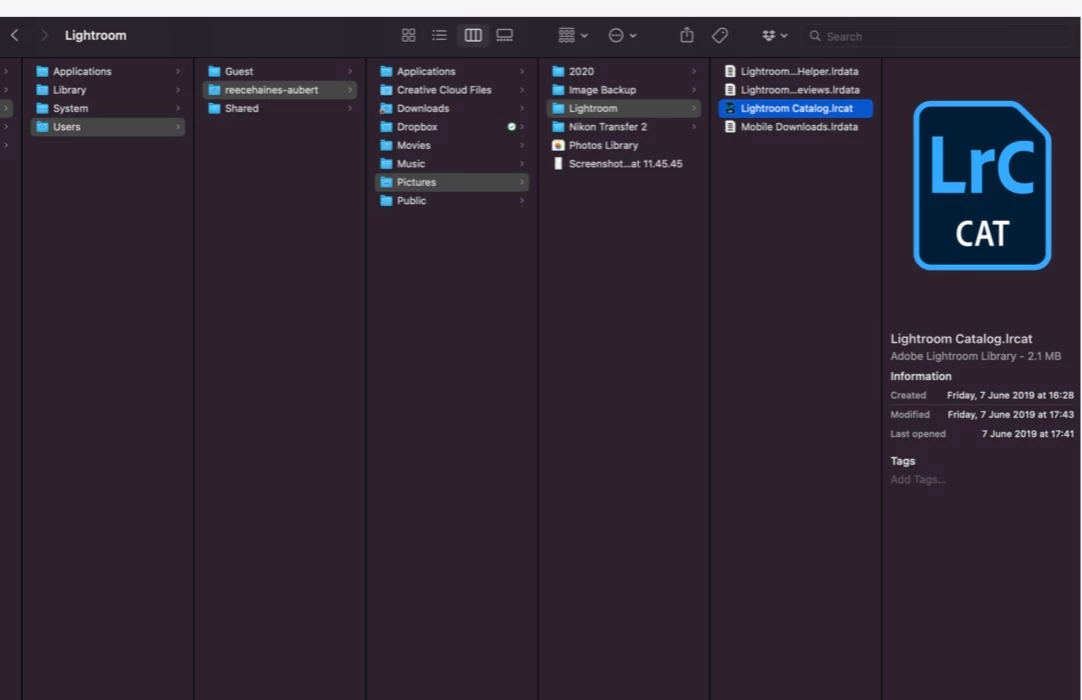Select the Lightroom...Helper.lrdata file
The width and height of the screenshot is (1082, 700).
[796, 71]
